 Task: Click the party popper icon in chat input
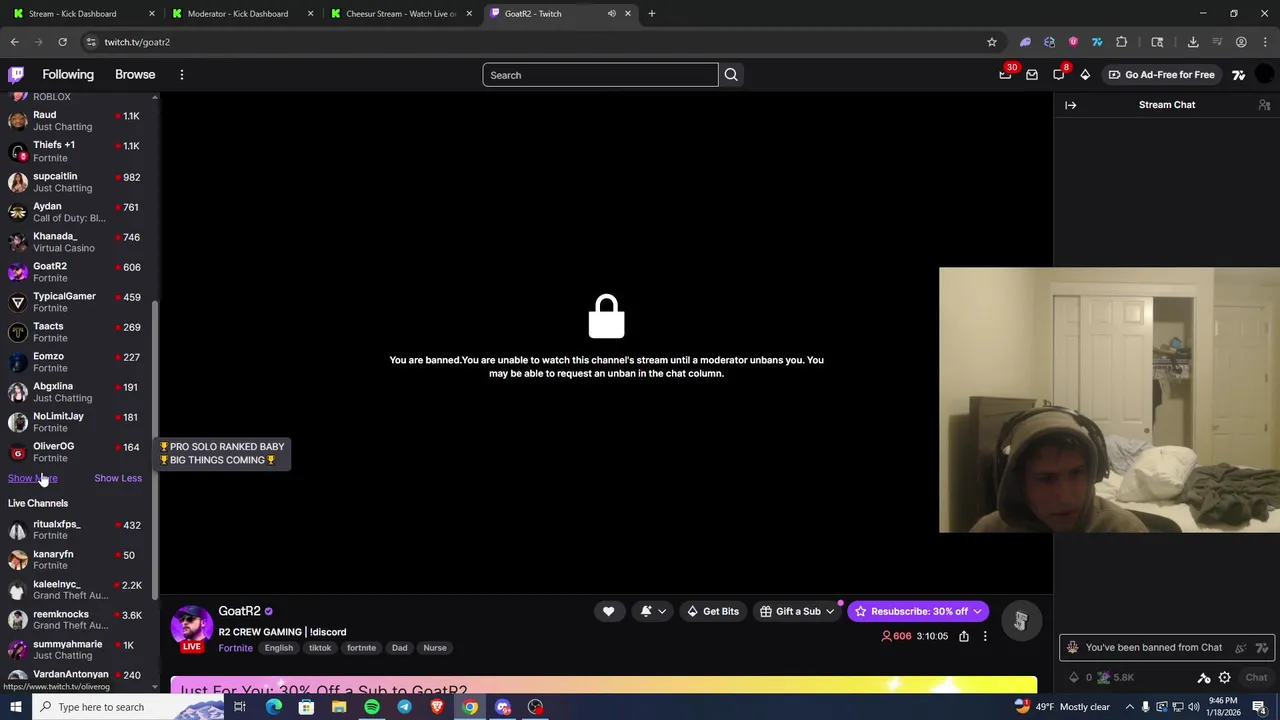pyautogui.click(x=1242, y=648)
